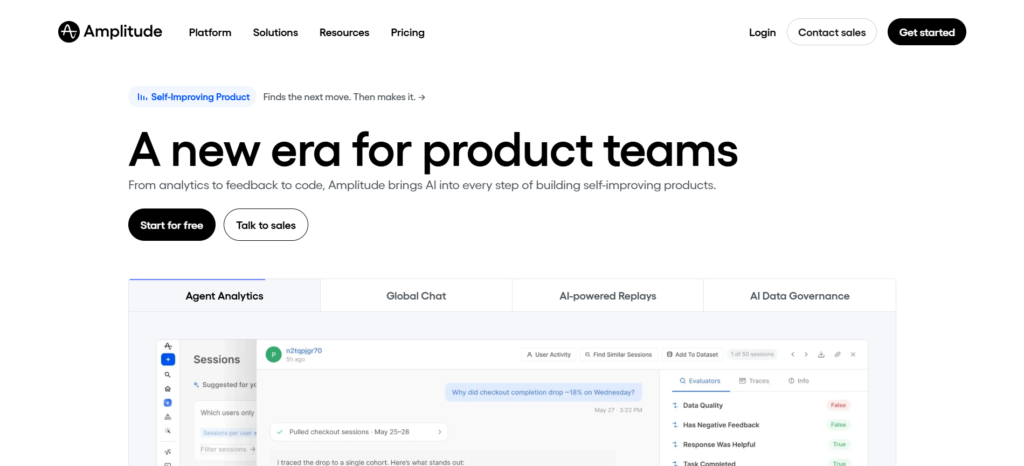
Task: Switch to the Agent Analytics tab
Action: tap(225, 296)
